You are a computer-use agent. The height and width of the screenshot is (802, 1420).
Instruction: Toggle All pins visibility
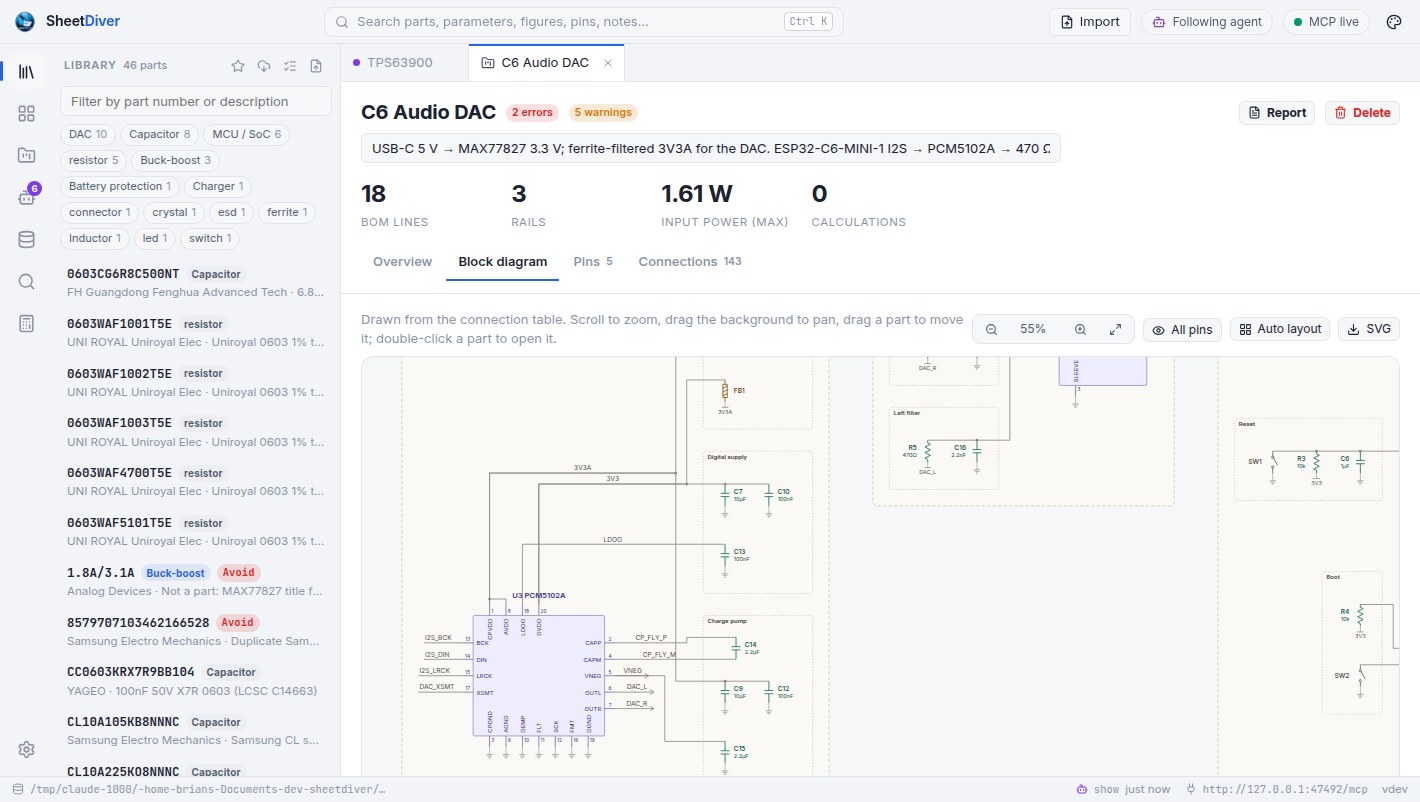point(1182,329)
